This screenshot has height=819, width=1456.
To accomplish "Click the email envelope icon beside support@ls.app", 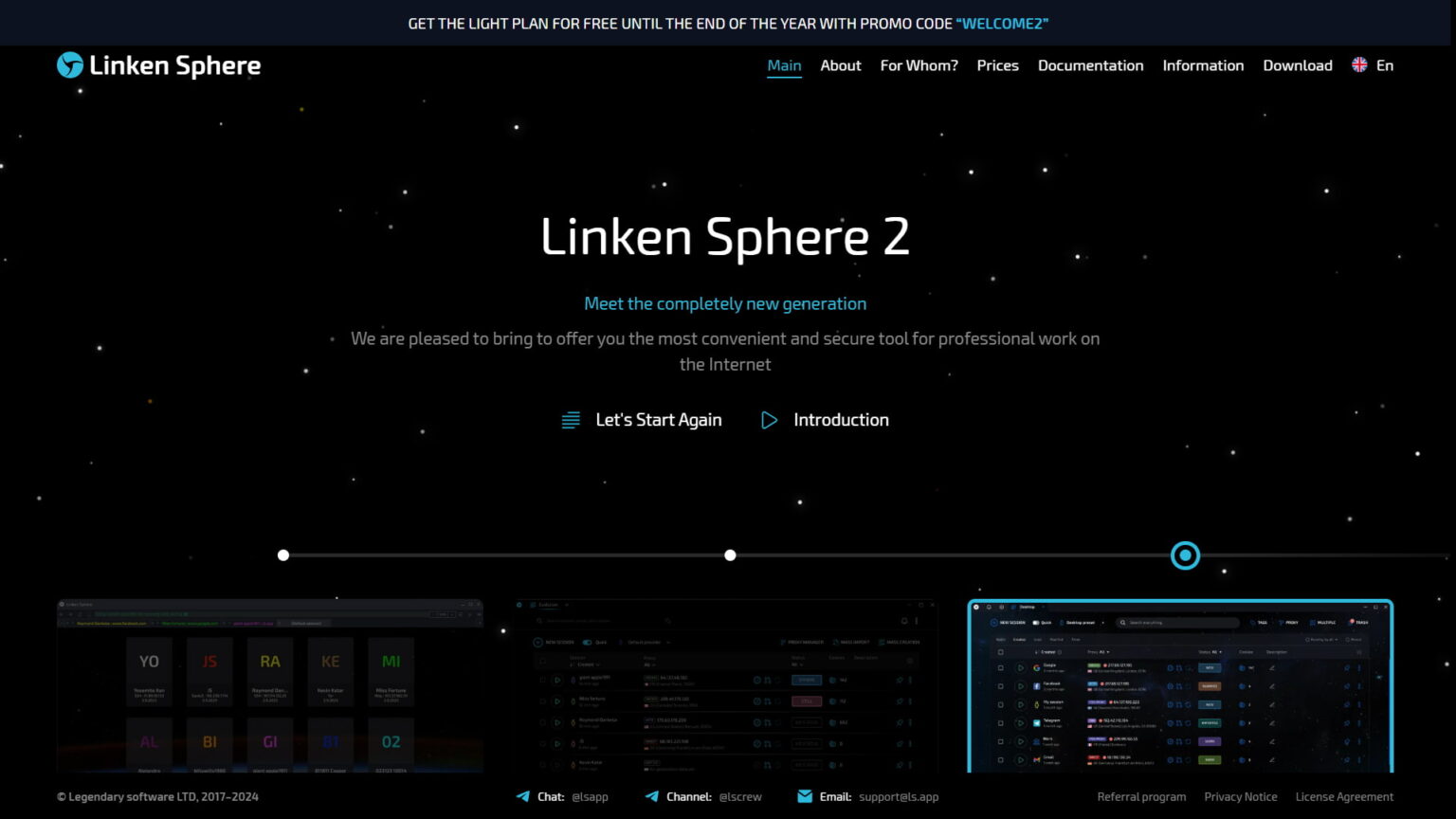I will click(x=805, y=796).
